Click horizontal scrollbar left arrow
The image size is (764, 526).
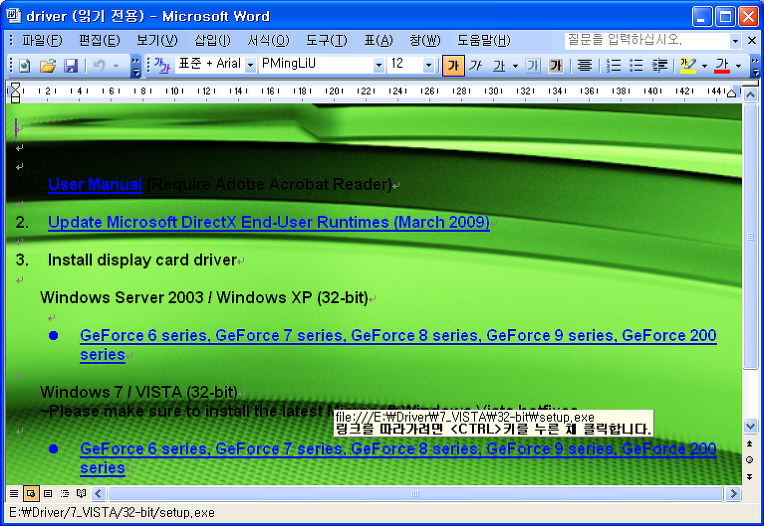point(98,494)
